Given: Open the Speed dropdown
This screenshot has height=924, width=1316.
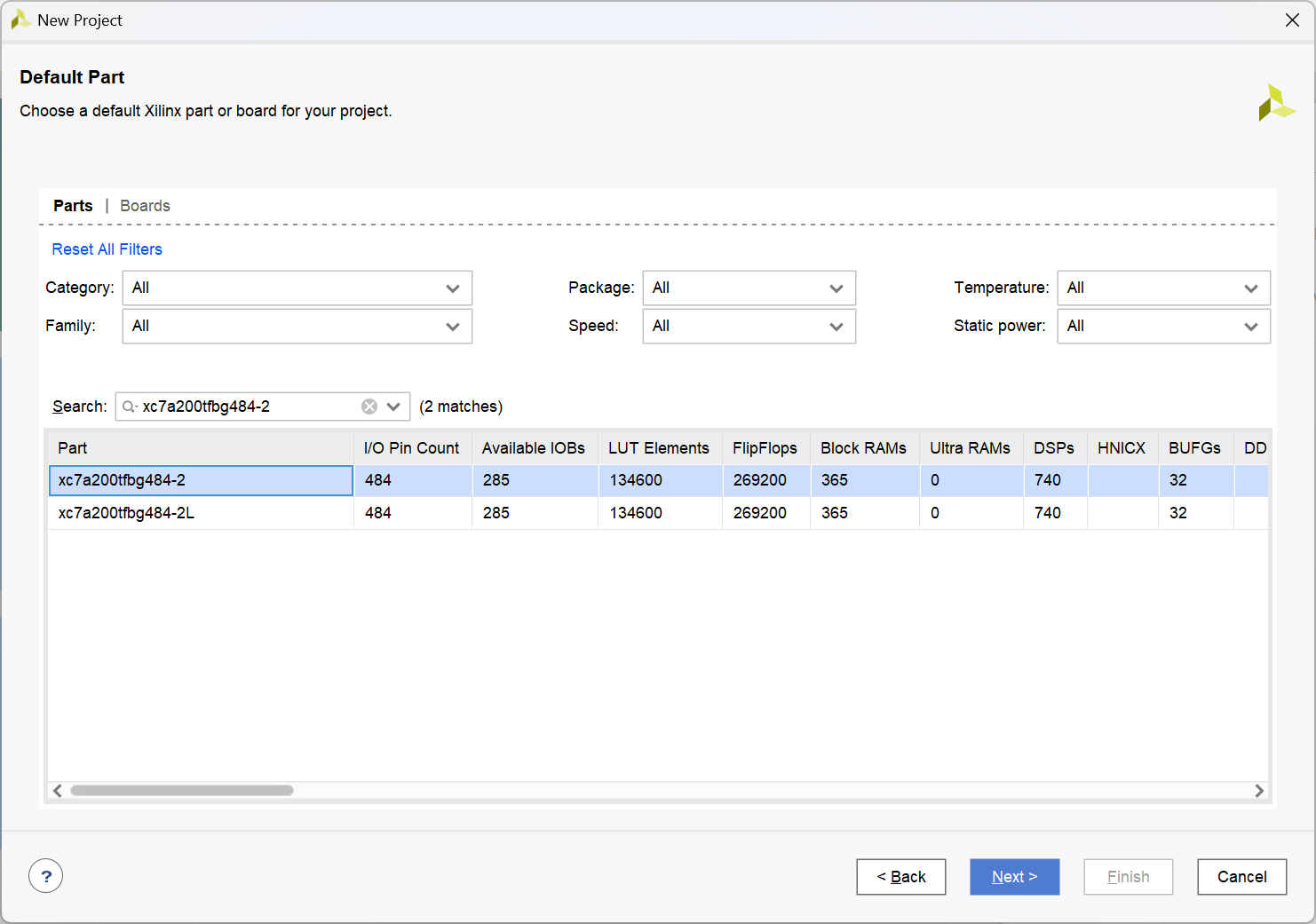Looking at the screenshot, I should 749,326.
